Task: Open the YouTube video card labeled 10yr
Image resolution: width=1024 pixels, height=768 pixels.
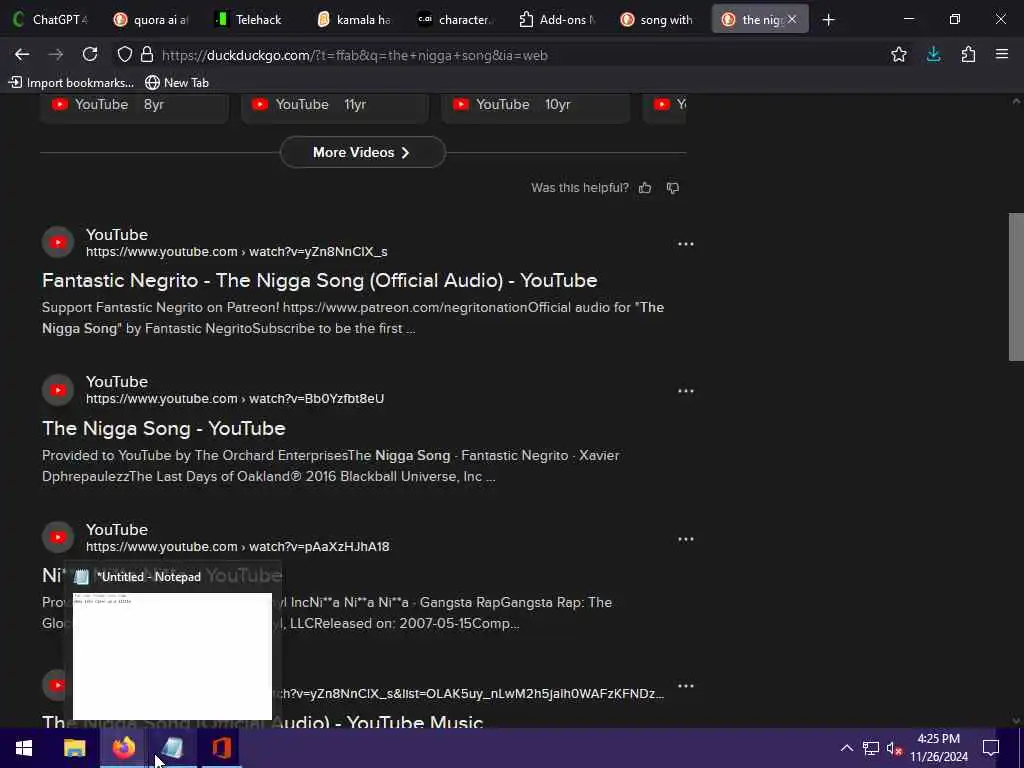Action: (x=536, y=107)
